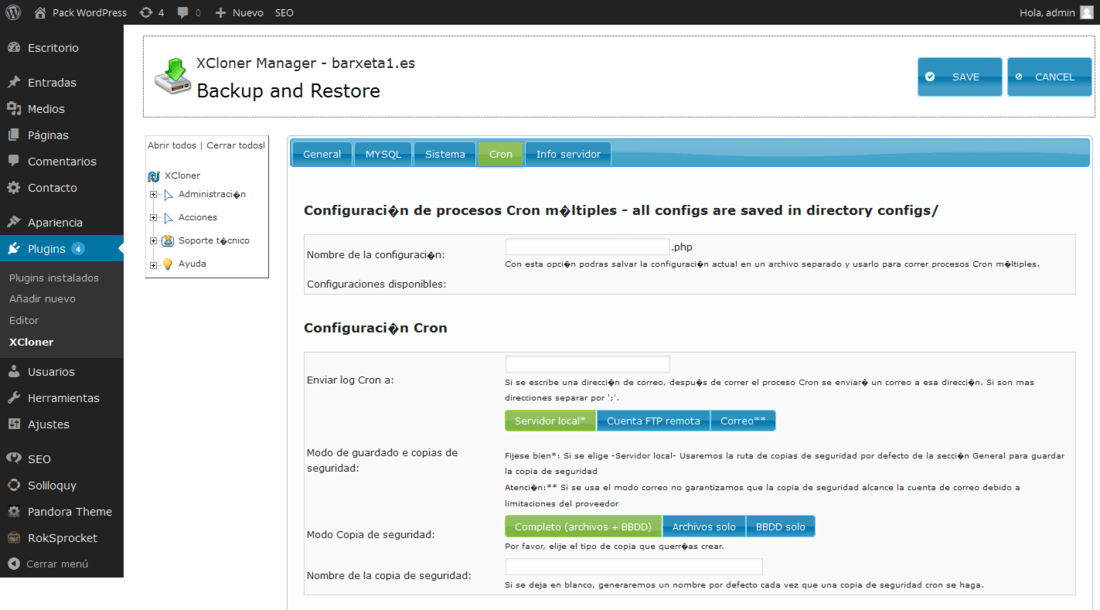Select Cuenta FTP remota save mode

653,421
